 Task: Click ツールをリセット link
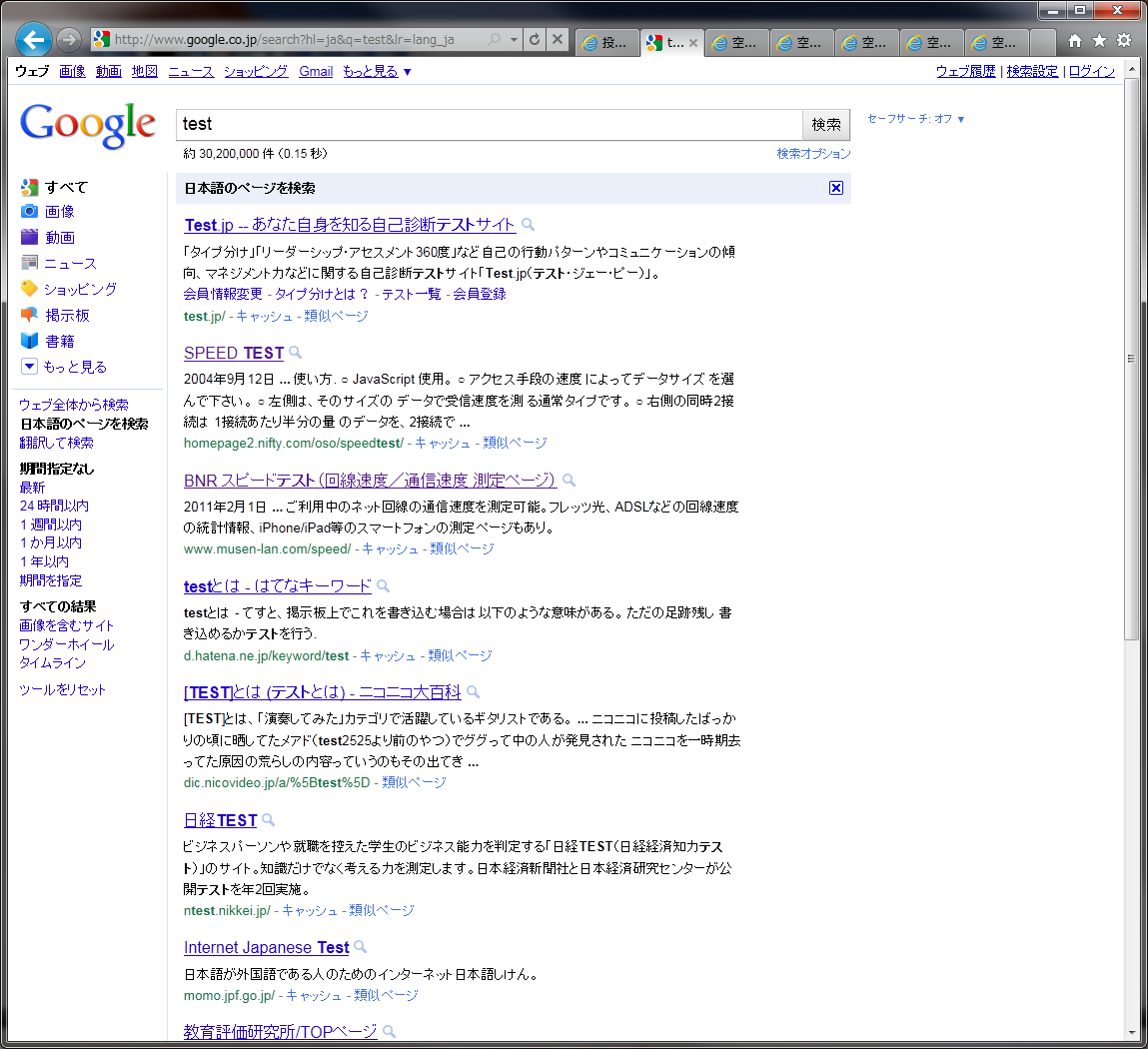(62, 689)
